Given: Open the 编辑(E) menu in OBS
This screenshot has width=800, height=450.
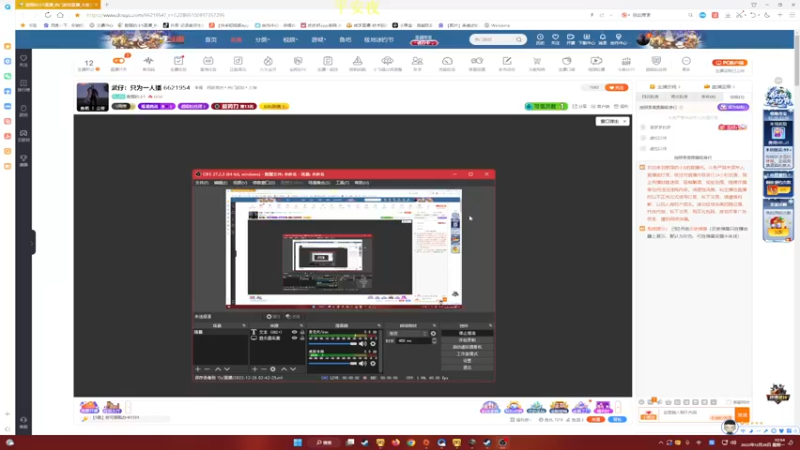Looking at the screenshot, I should [220, 183].
